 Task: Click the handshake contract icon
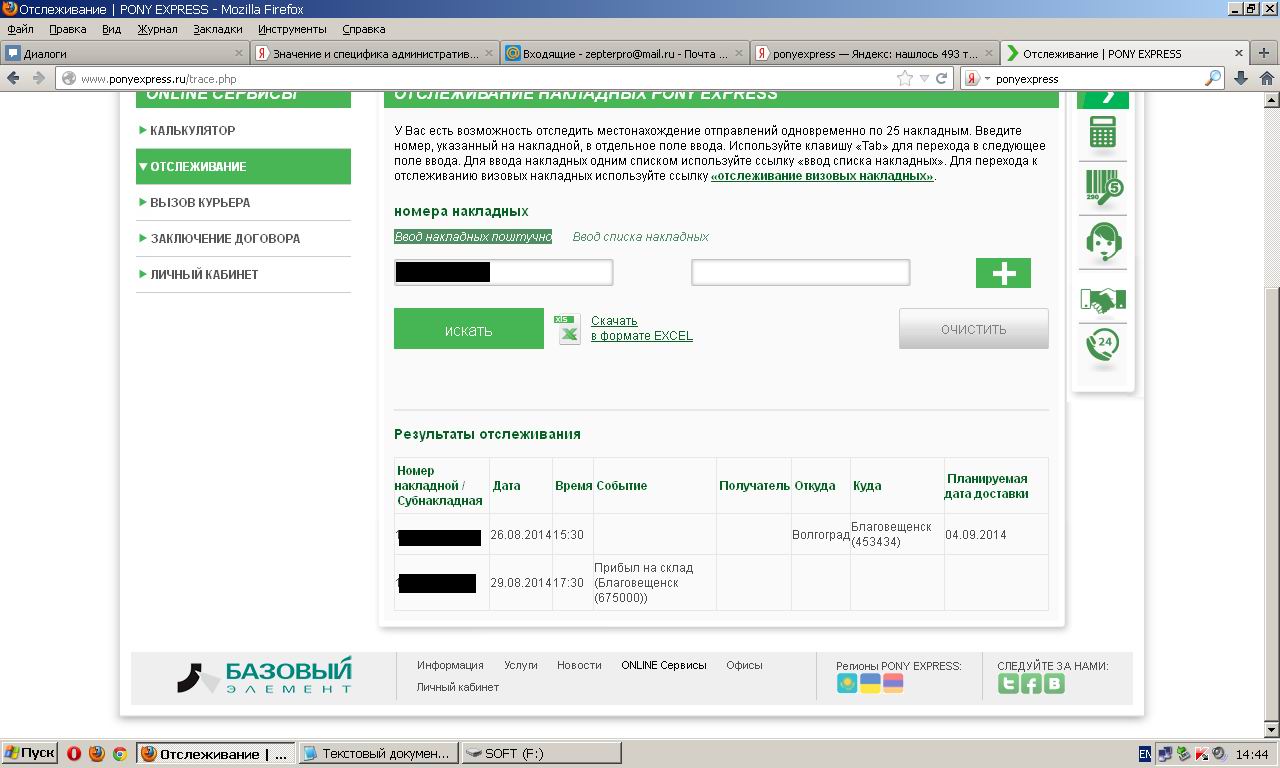point(1103,298)
